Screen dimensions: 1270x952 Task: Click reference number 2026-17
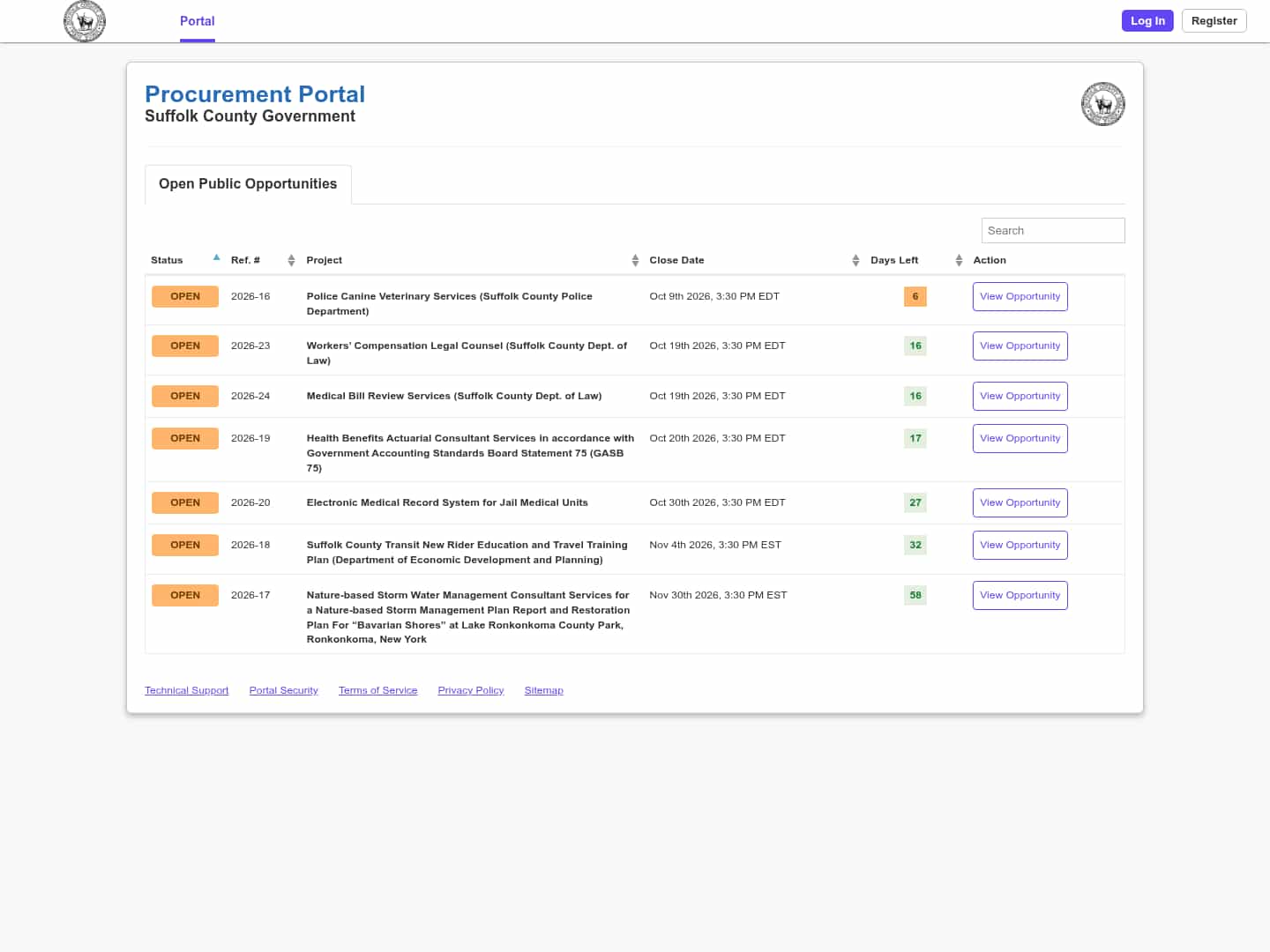pyautogui.click(x=250, y=595)
